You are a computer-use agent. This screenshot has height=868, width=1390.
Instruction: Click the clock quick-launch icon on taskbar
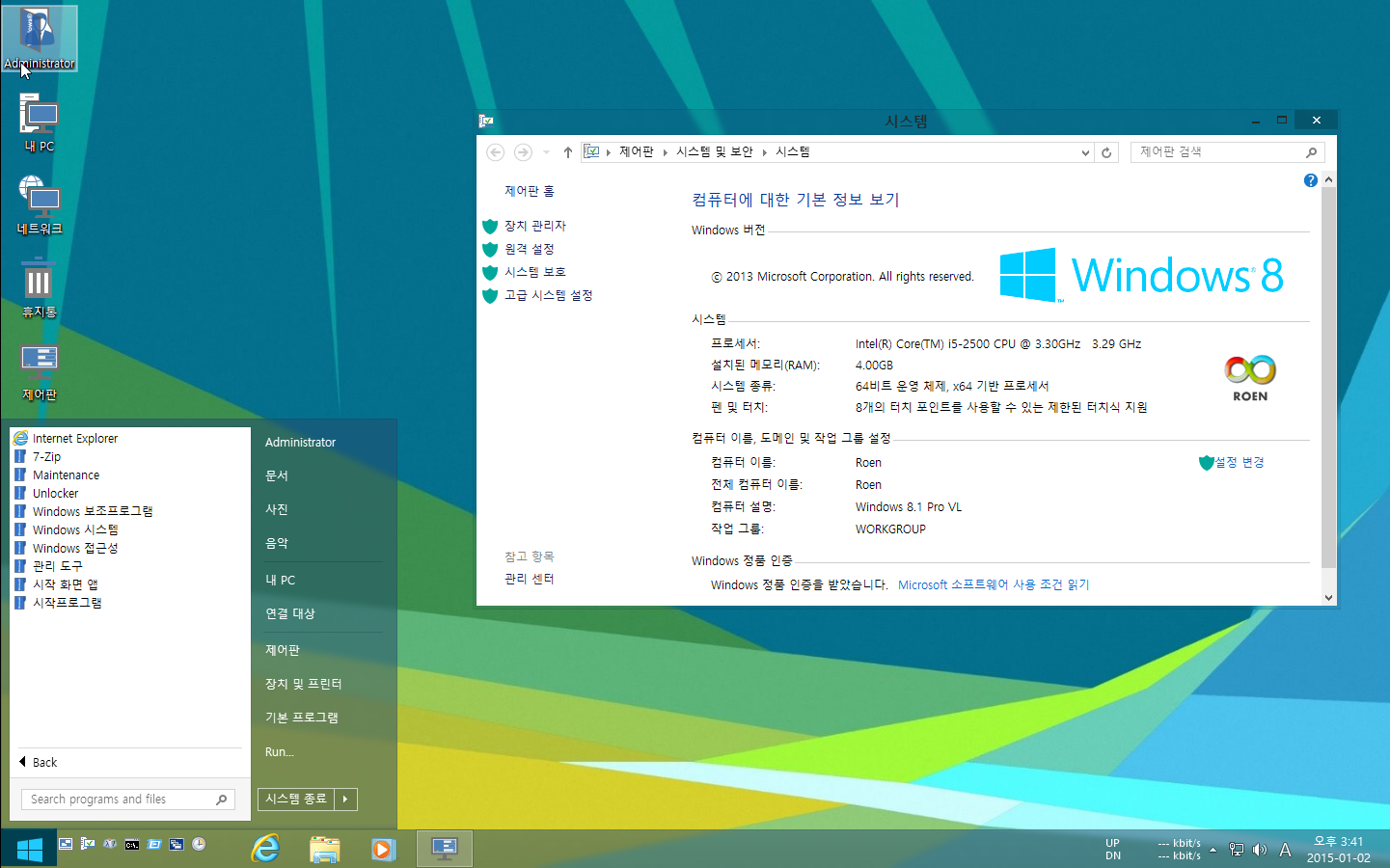[199, 844]
